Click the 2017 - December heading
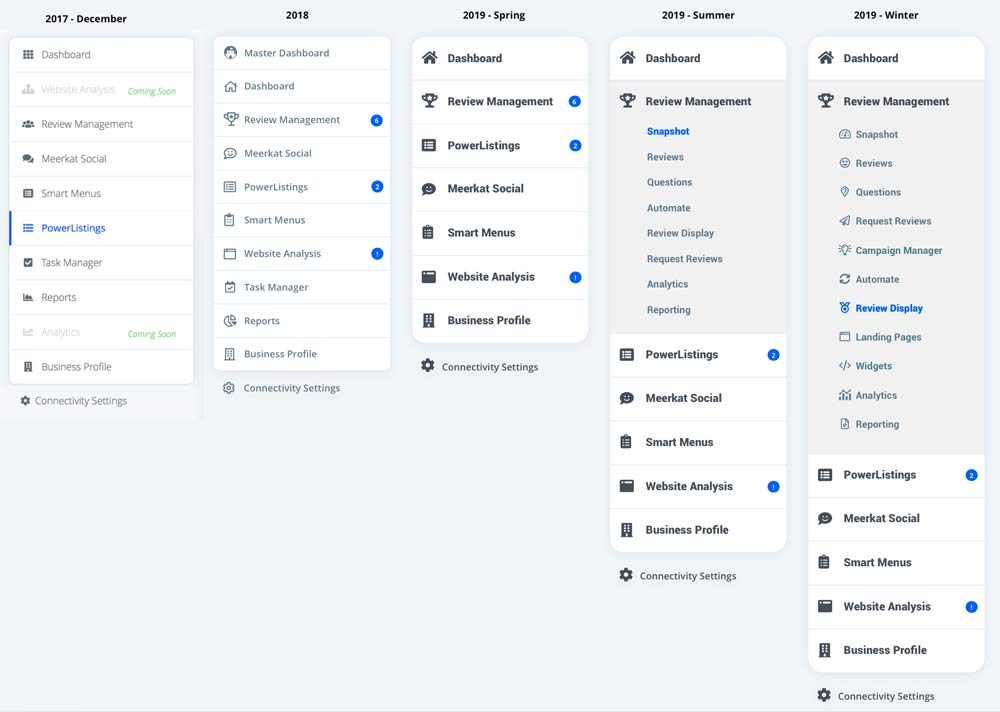 (86, 19)
